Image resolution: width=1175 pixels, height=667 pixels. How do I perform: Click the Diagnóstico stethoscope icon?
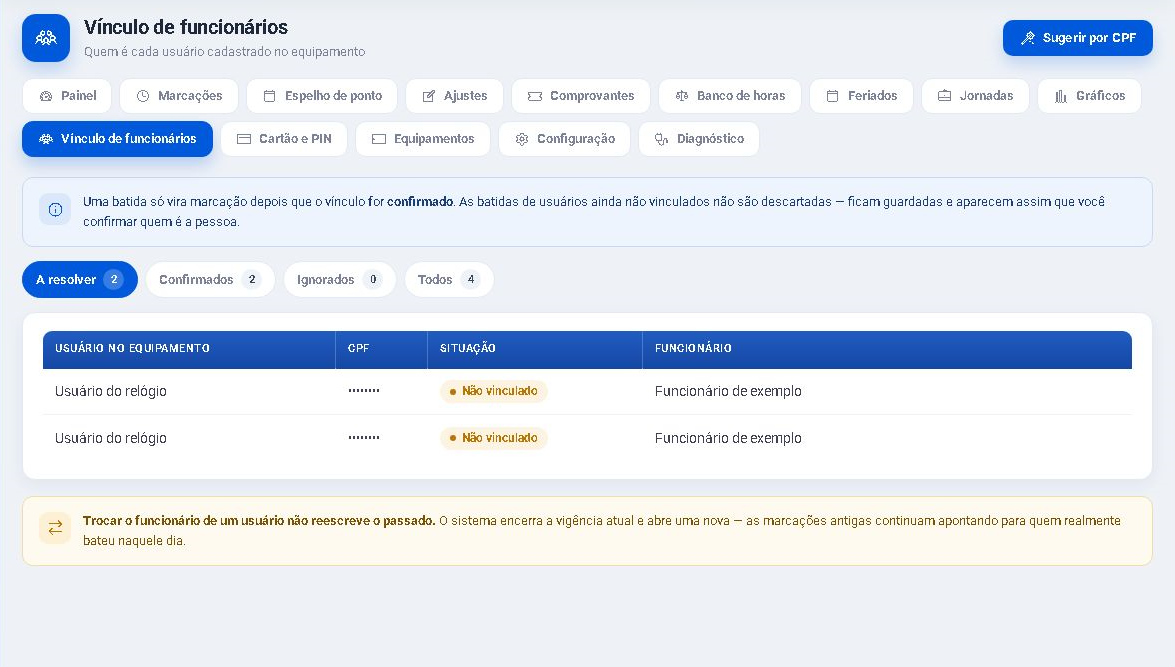pyautogui.click(x=661, y=139)
